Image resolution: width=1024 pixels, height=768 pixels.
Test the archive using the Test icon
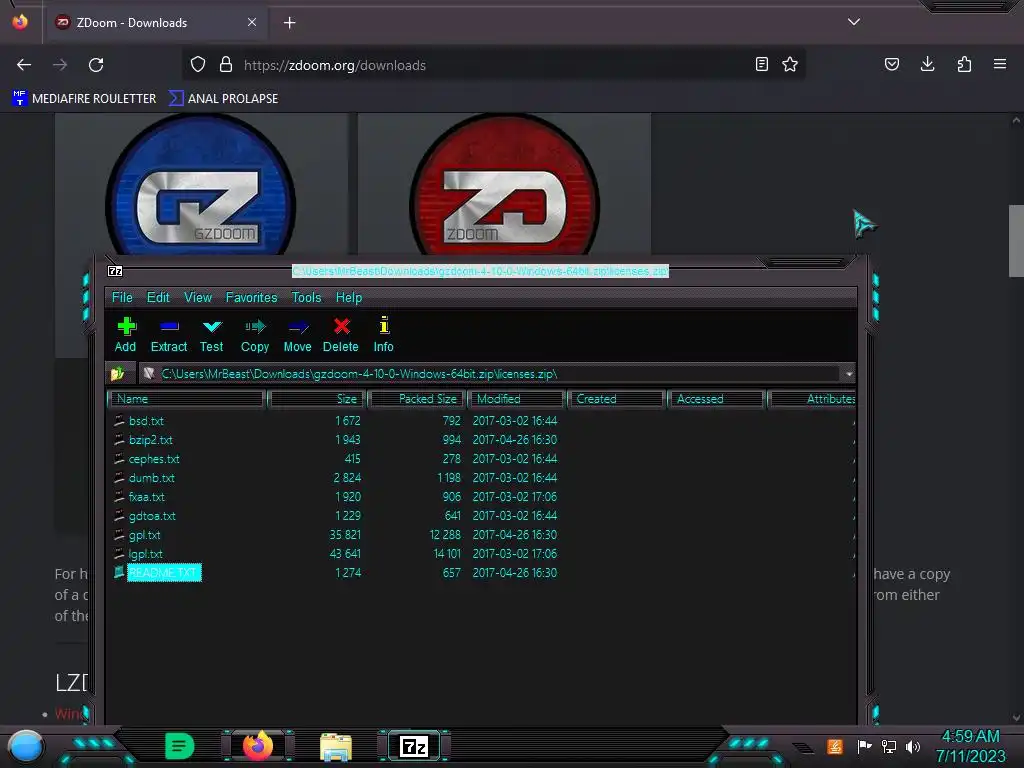[x=212, y=334]
